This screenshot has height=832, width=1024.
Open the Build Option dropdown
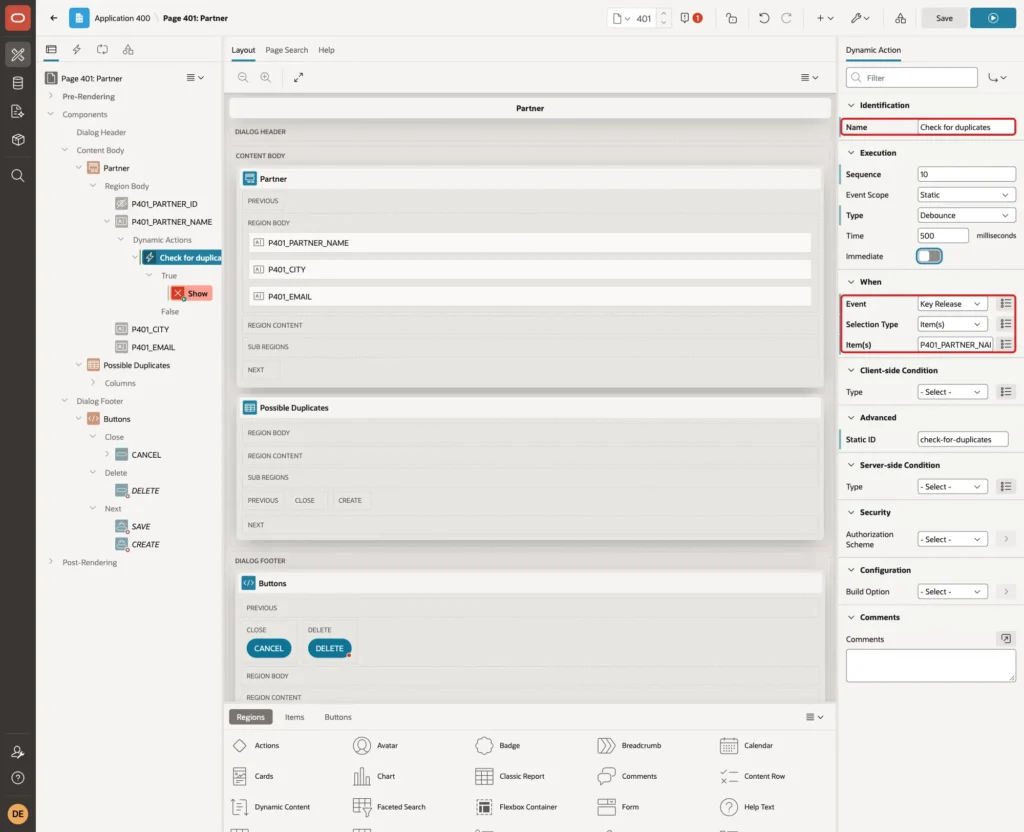click(x=952, y=592)
